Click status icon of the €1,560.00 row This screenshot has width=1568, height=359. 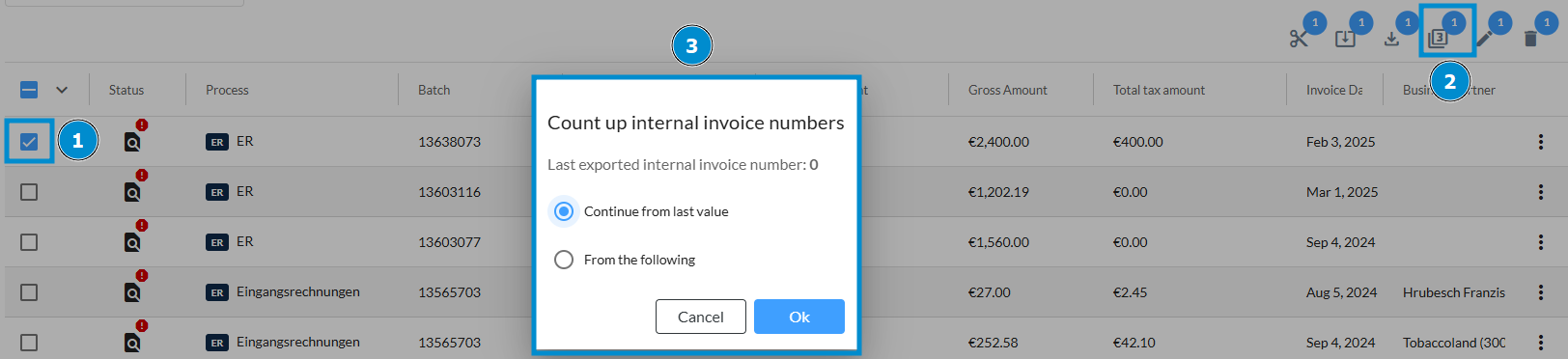132,242
